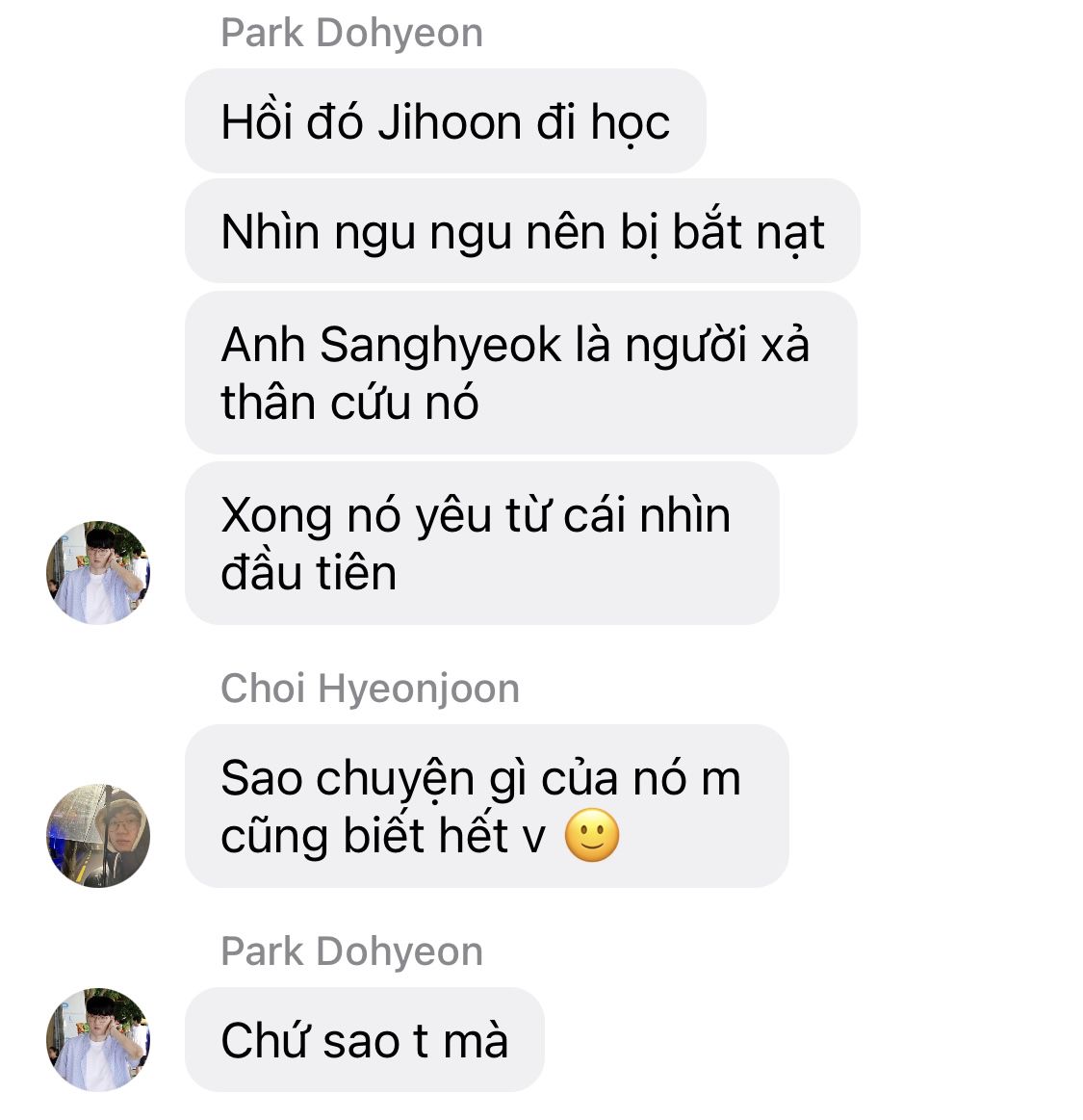The height and width of the screenshot is (1120, 1083).
Task: Click the name 'Sanghyeok' in the third message
Action: click(441, 345)
